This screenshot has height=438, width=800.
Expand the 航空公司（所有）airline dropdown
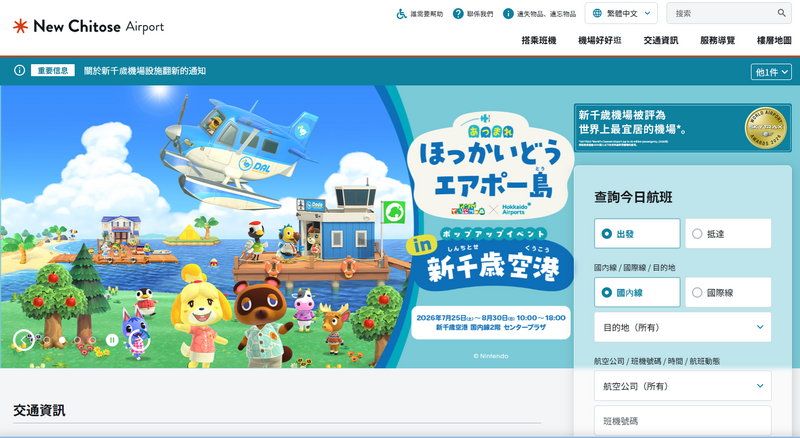click(683, 386)
